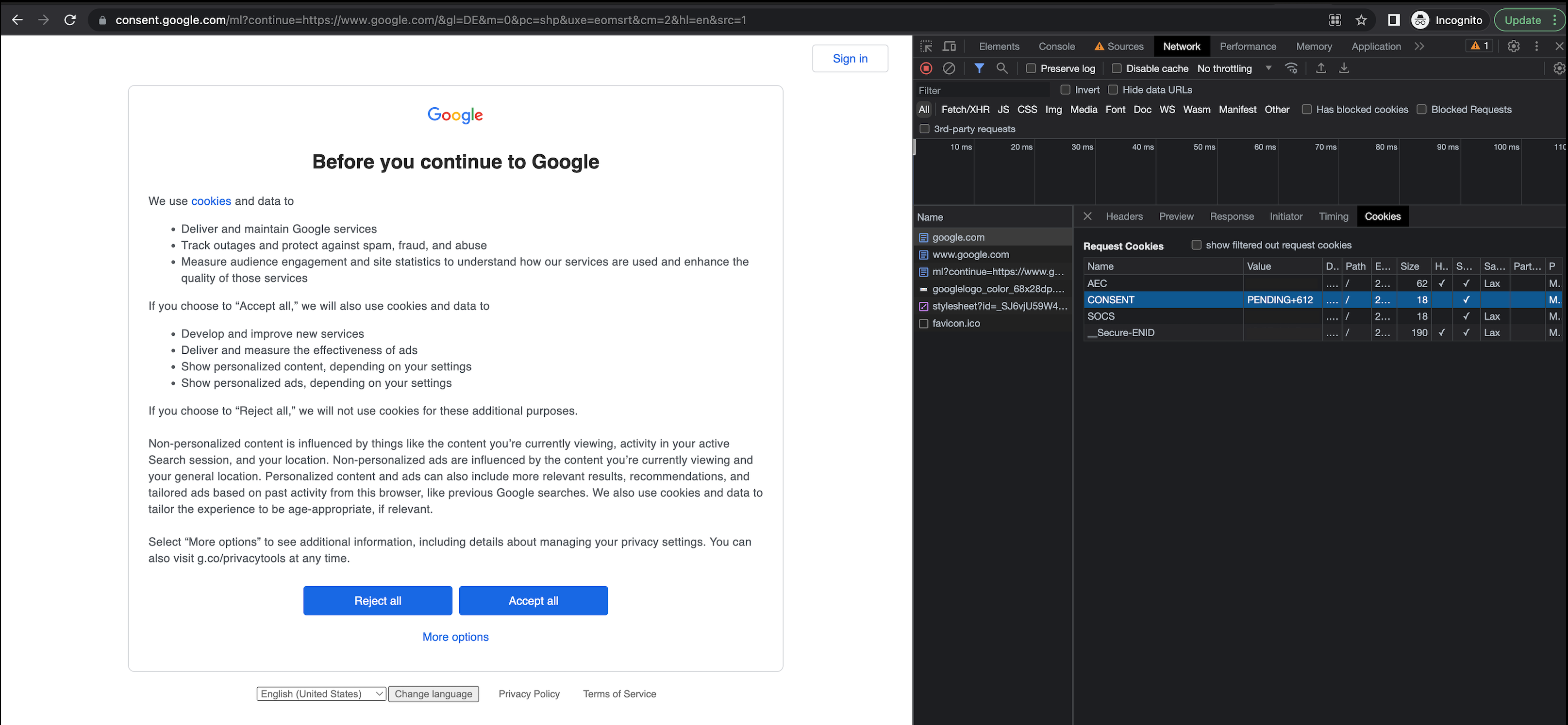This screenshot has height=725, width=1568.
Task: Open the network search magnifier
Action: (x=1001, y=69)
